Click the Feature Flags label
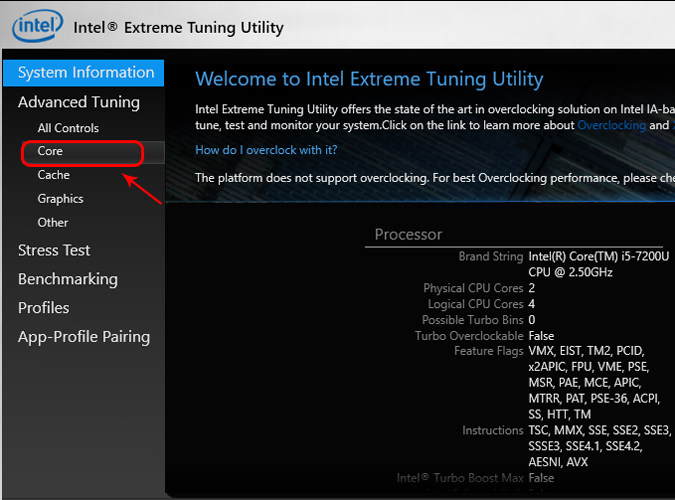Image resolution: width=675 pixels, height=500 pixels. tap(489, 351)
